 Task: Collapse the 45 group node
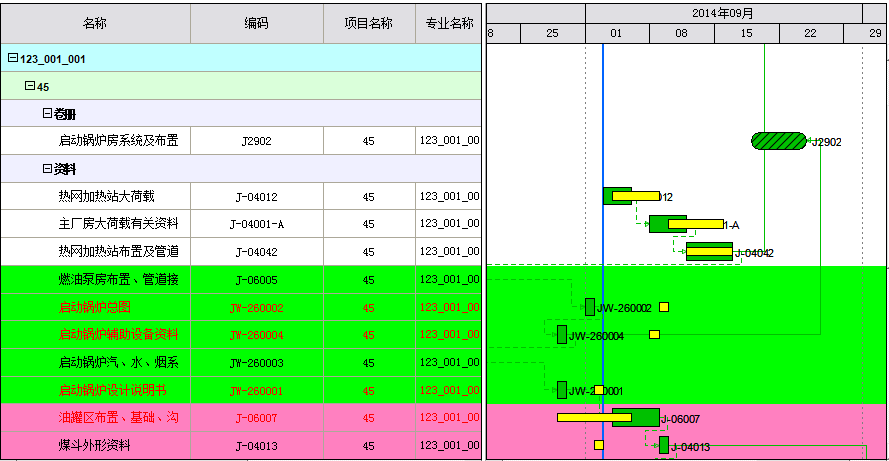[x=30, y=87]
